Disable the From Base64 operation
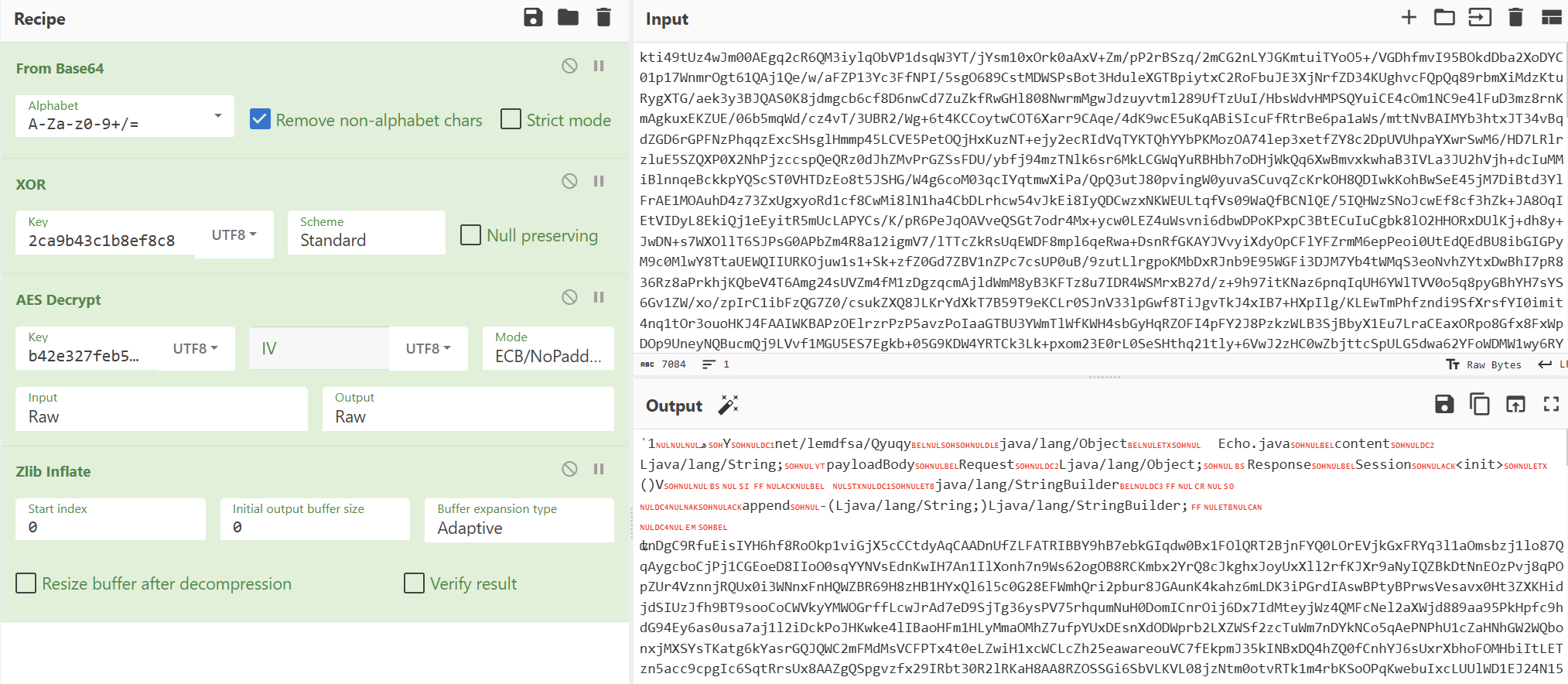Image resolution: width=1568 pixels, height=684 pixels. point(569,66)
